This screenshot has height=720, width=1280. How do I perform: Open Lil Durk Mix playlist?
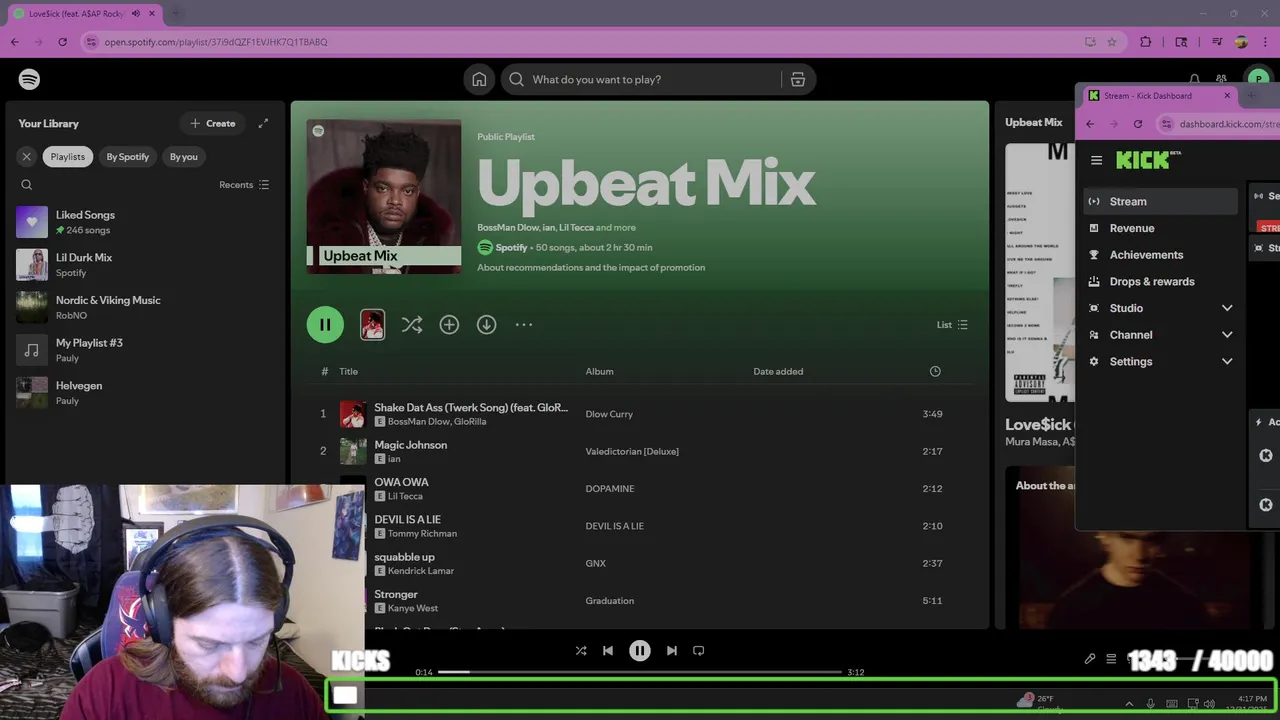click(x=145, y=264)
